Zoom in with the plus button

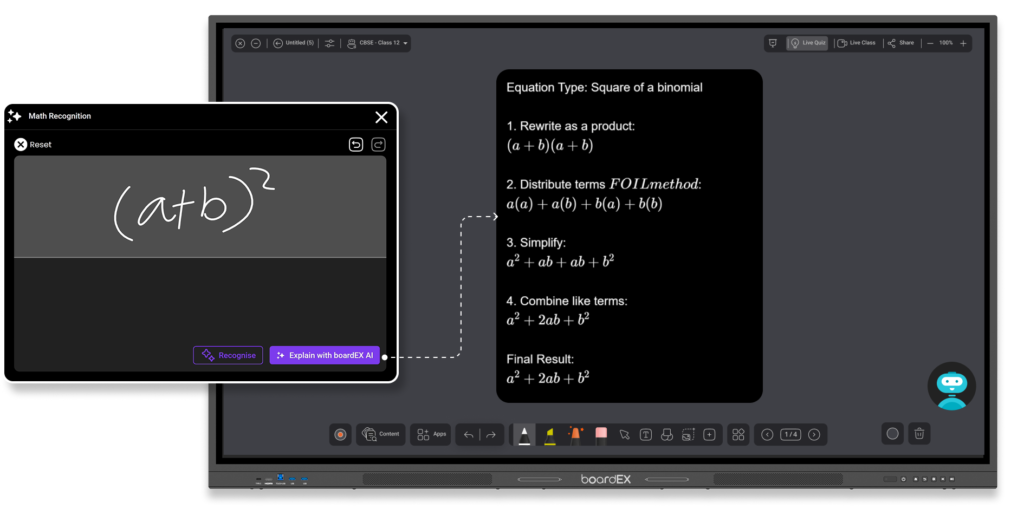point(963,43)
